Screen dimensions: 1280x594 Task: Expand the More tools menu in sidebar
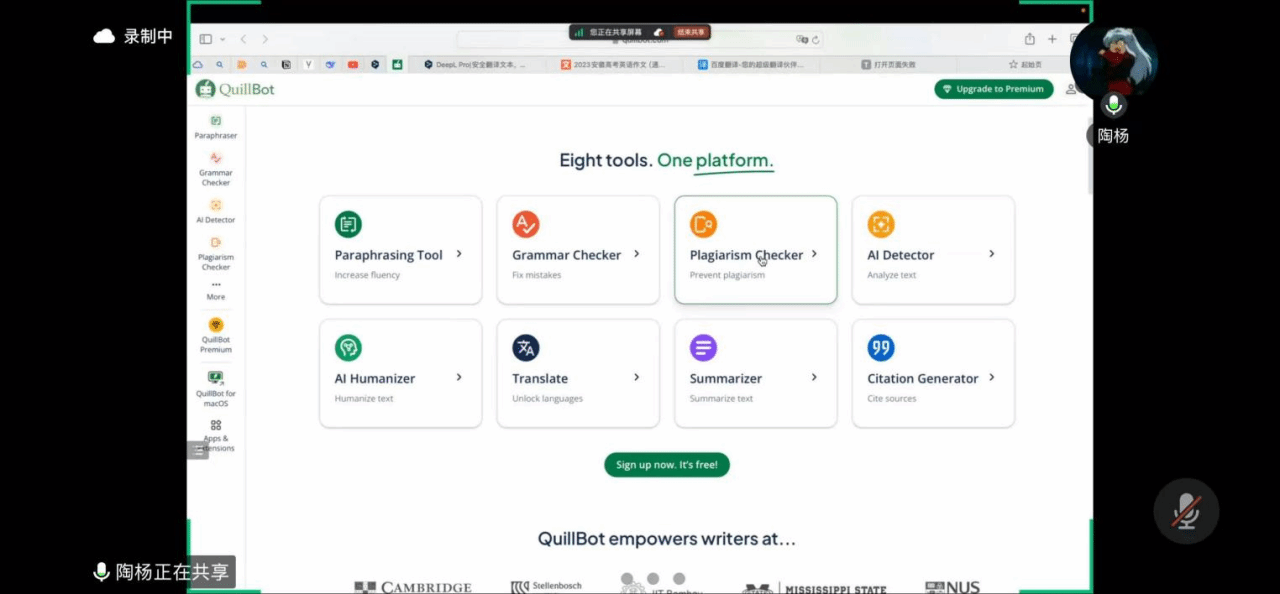coord(216,289)
